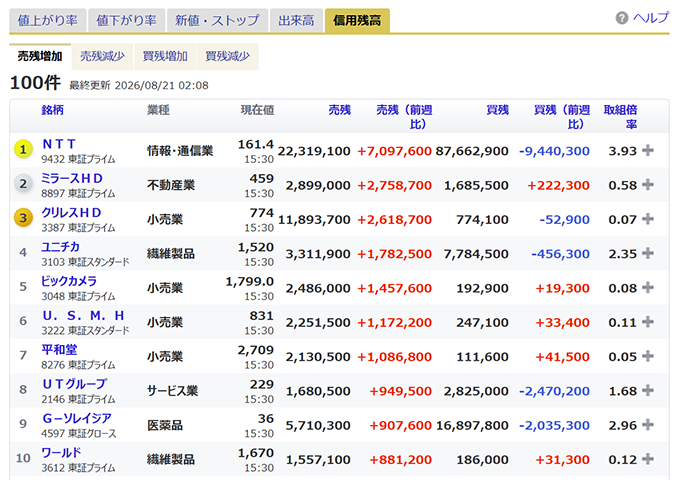This screenshot has height=485, width=680.
Task: Switch to 買残減少 sub-tab
Action: click(228, 56)
